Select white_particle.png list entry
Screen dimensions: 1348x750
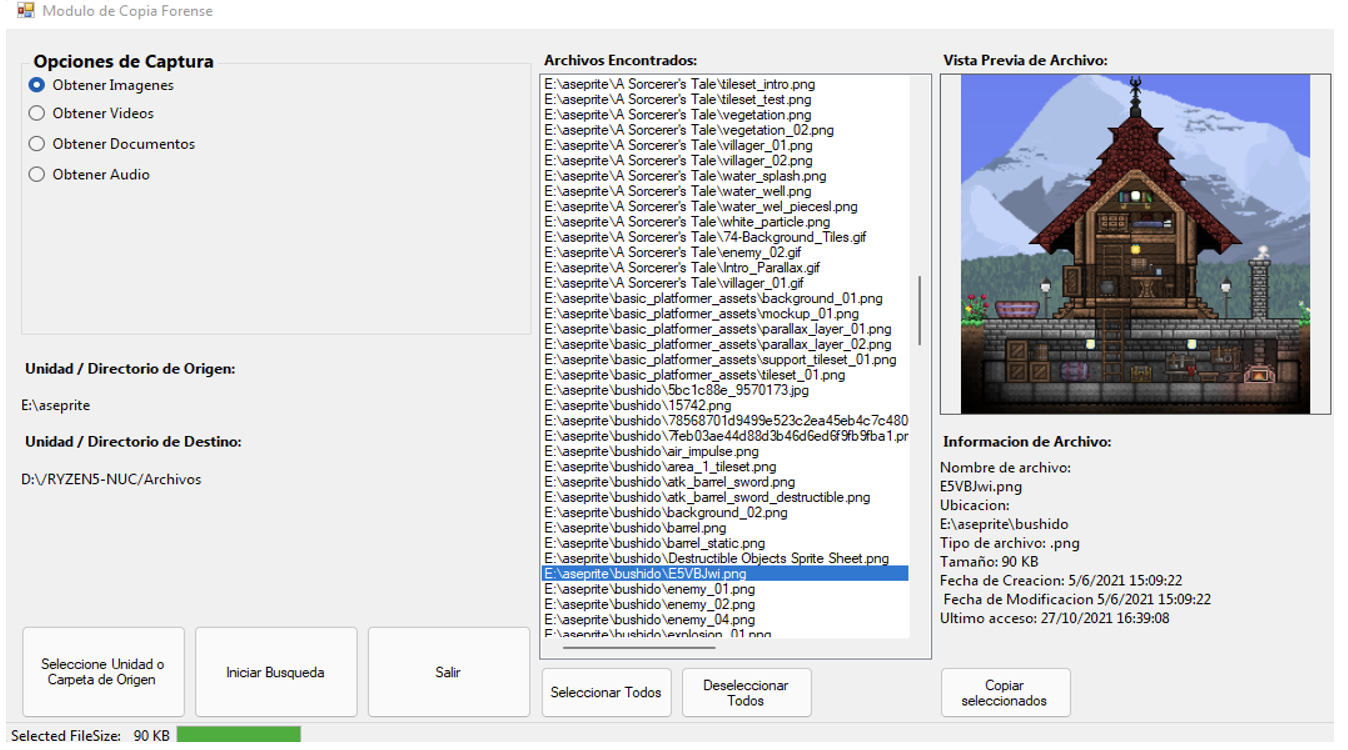[725, 222]
